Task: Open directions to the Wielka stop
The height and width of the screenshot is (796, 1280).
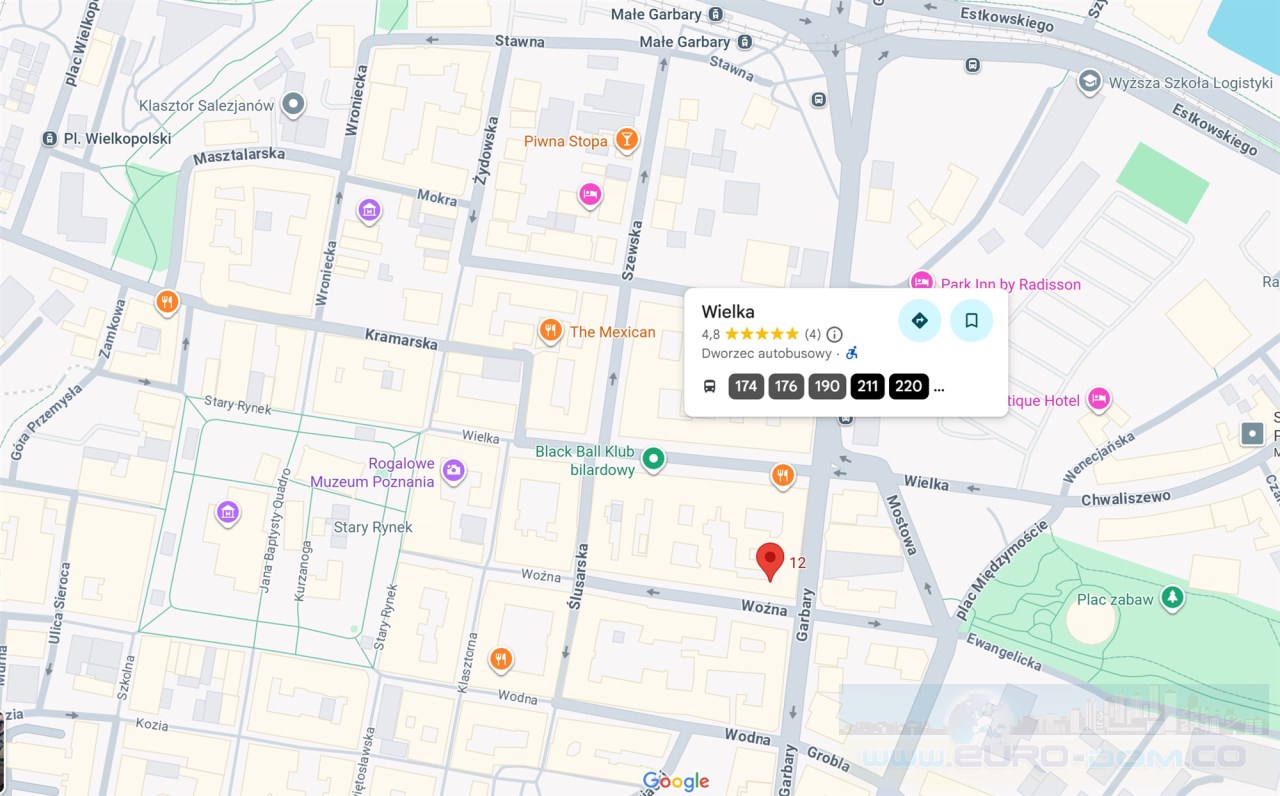Action: pyautogui.click(x=919, y=321)
